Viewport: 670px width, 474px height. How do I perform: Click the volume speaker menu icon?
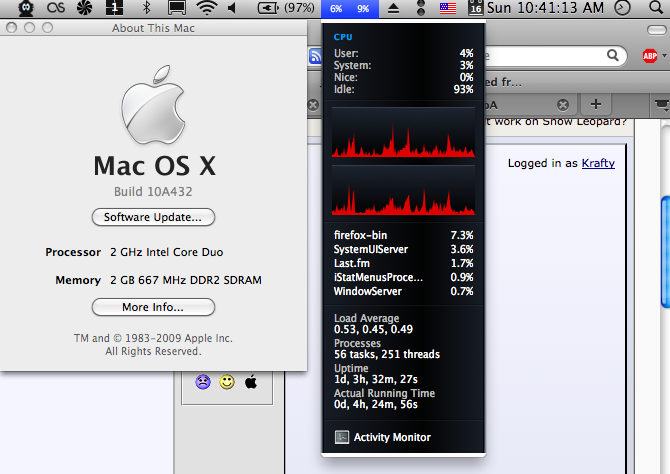(x=232, y=8)
